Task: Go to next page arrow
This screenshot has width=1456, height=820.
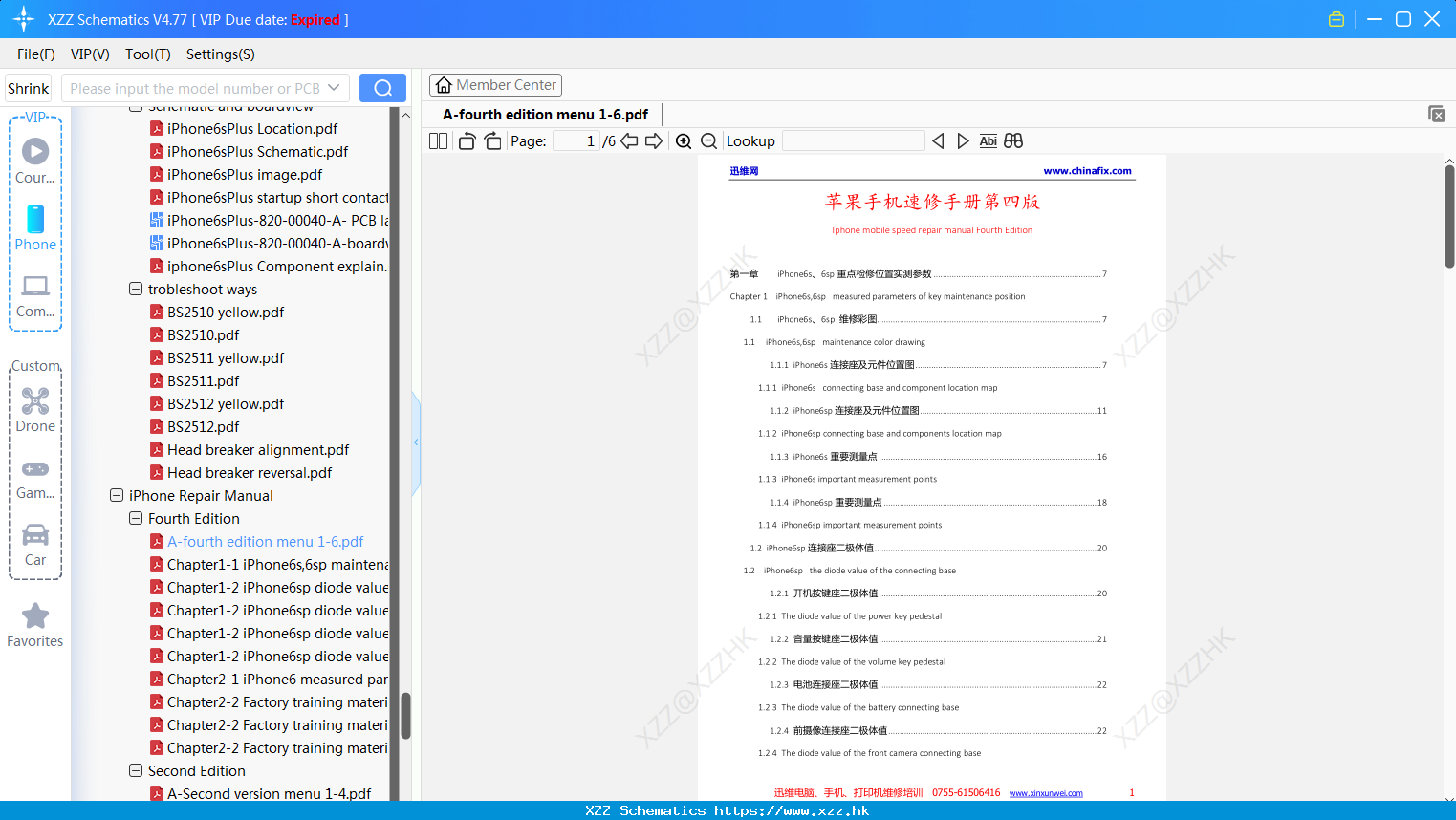Action: 654,141
